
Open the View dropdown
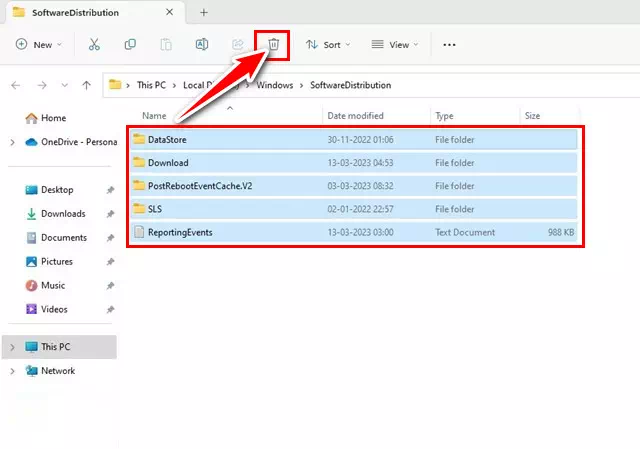pos(395,44)
